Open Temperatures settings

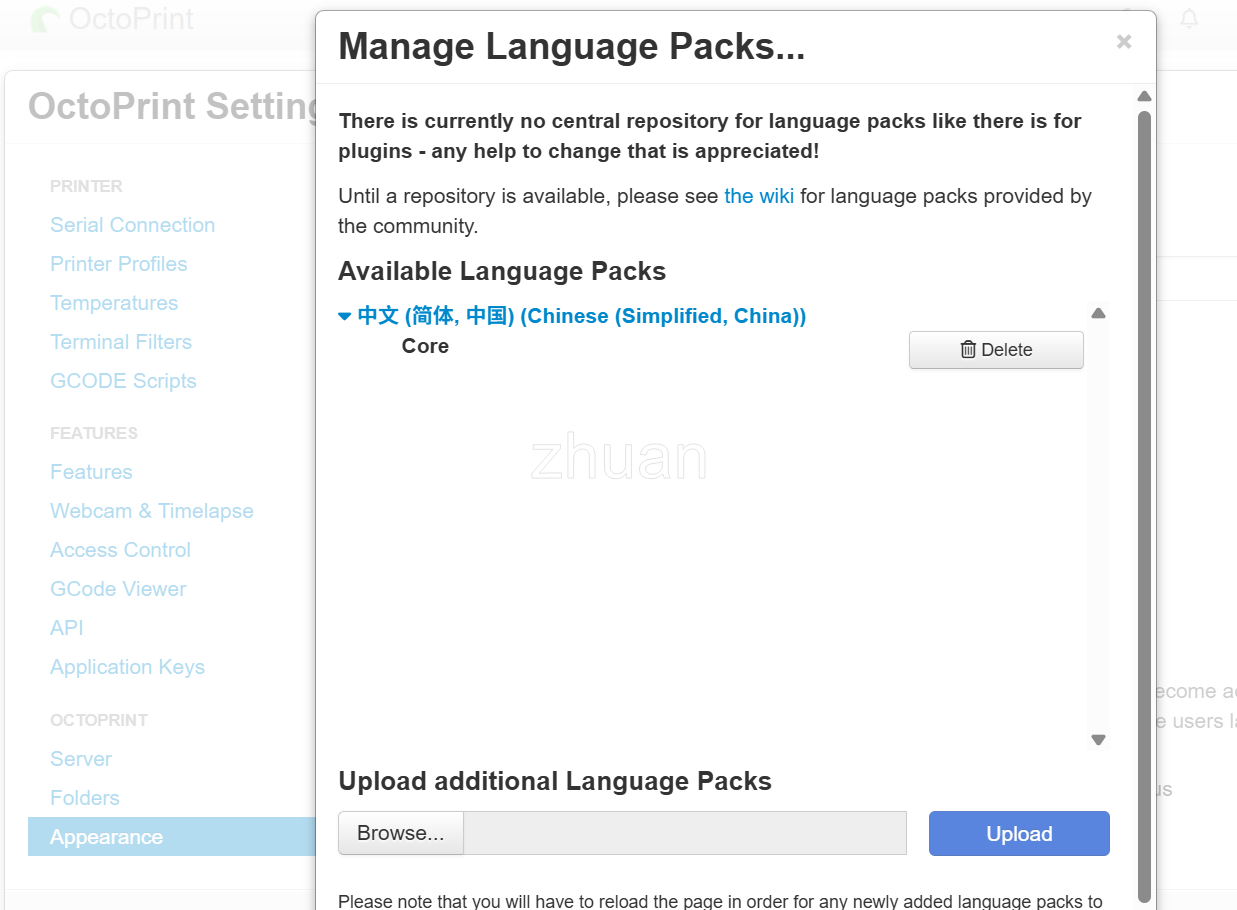pyautogui.click(x=114, y=303)
